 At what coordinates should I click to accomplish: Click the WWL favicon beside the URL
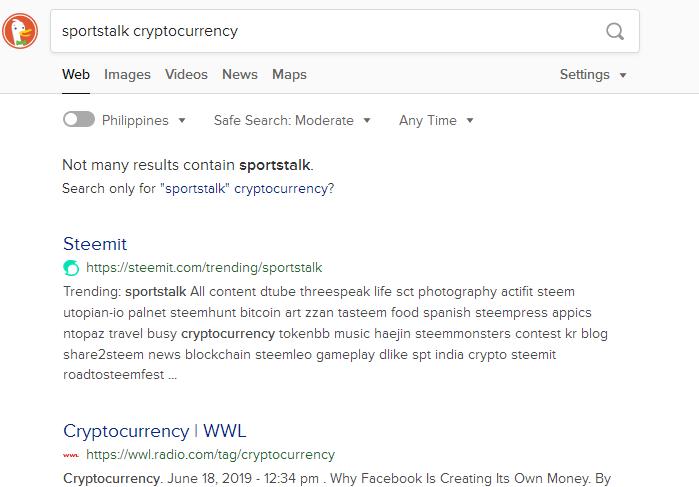(71, 455)
